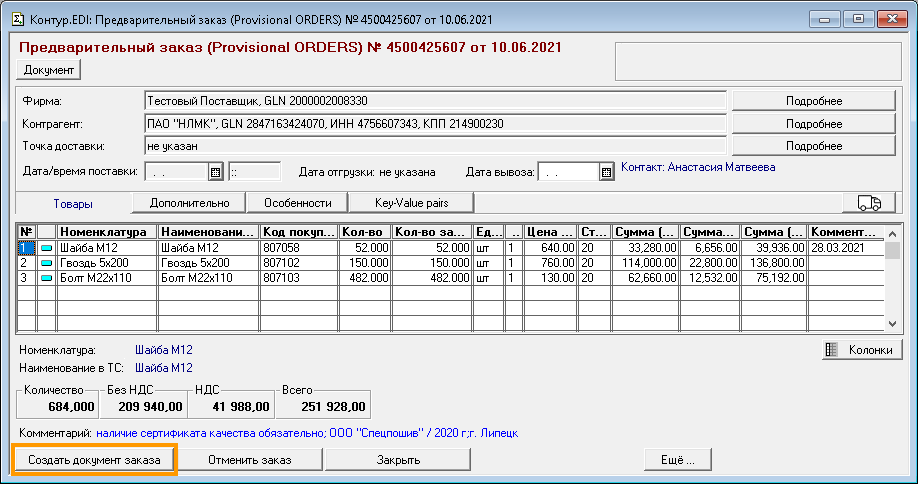Click the cyan status icon in the Болт М22x110 row
918x484 pixels.
[x=46, y=278]
